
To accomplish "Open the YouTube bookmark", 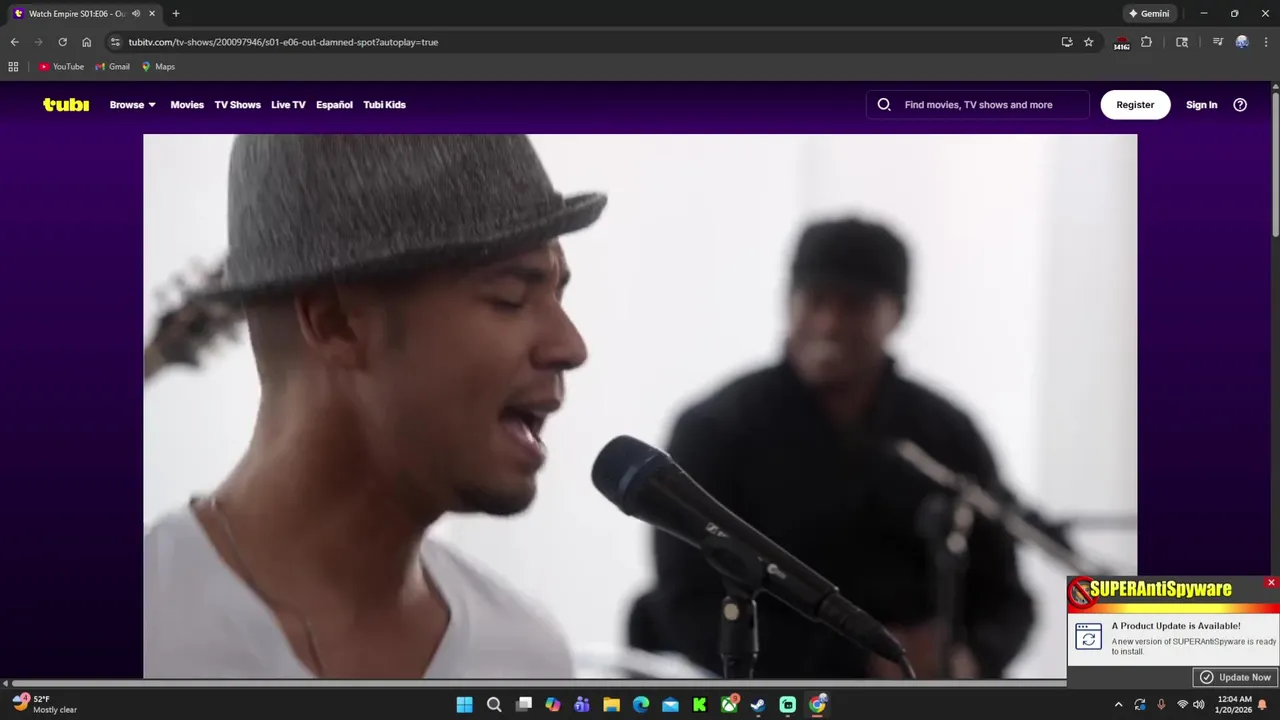I will [61, 67].
